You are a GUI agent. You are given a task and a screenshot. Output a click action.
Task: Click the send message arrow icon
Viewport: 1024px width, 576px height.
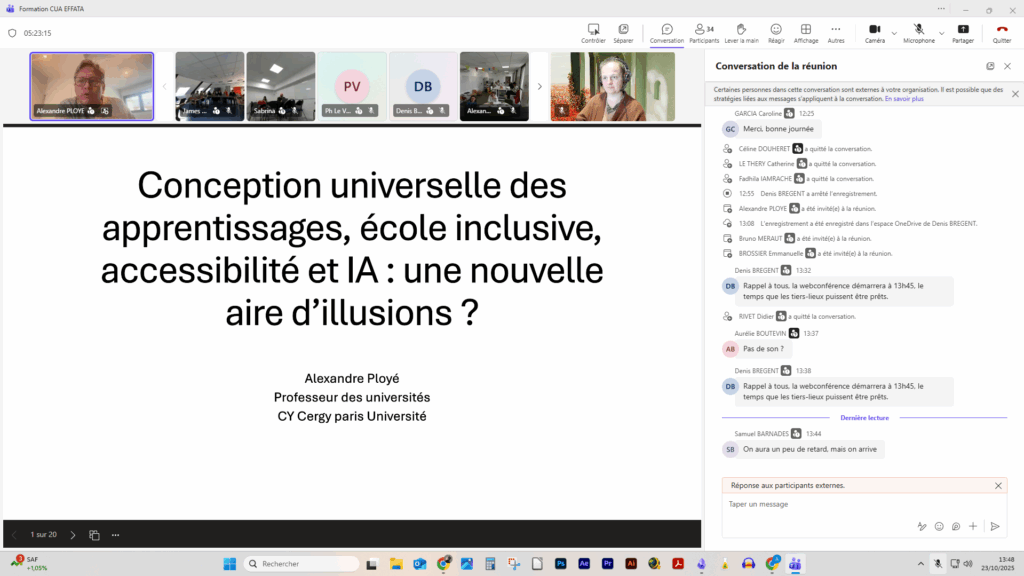tap(994, 526)
